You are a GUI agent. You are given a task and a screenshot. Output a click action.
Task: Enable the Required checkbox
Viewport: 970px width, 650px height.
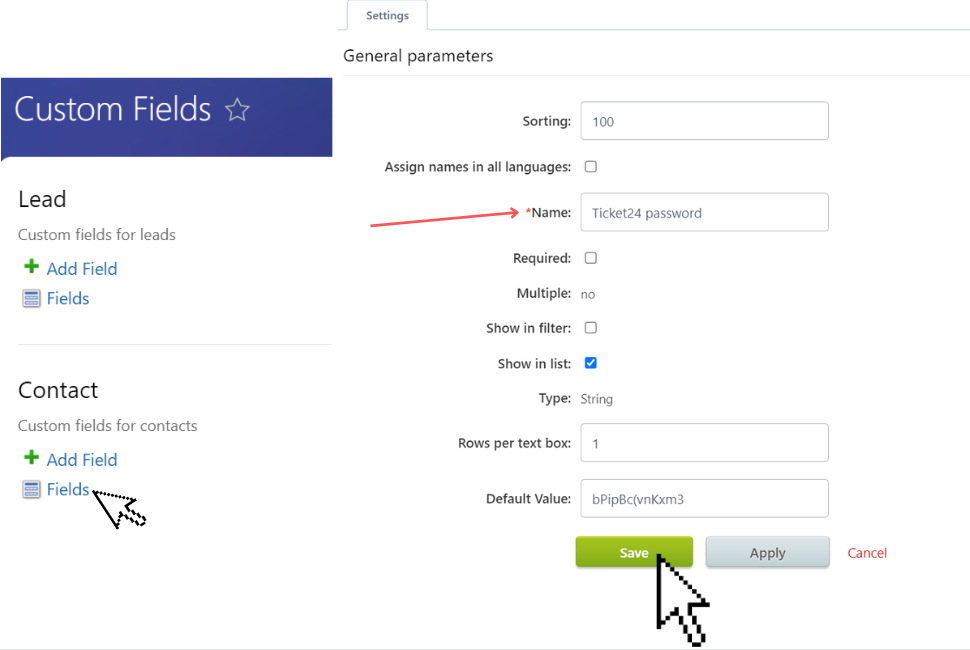click(x=591, y=258)
